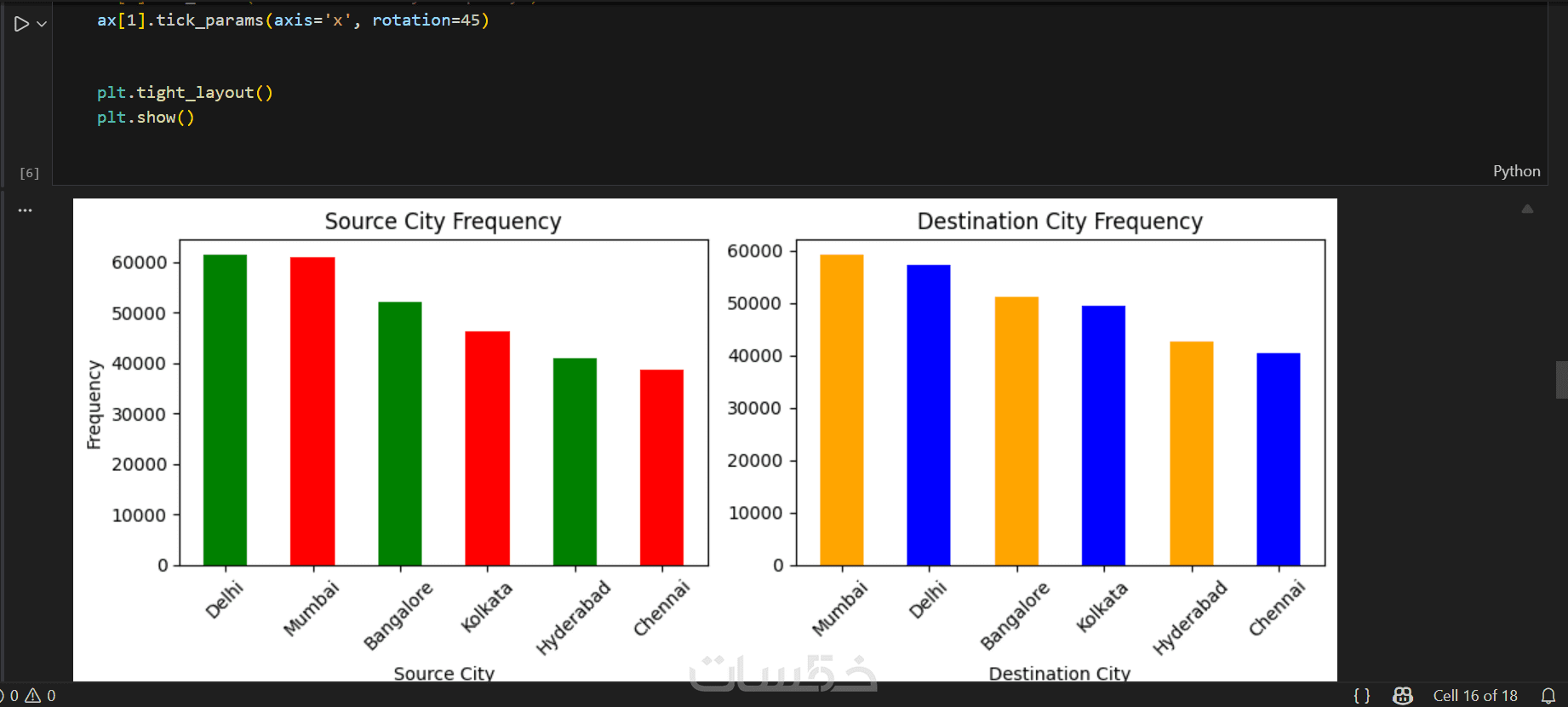The image size is (1568, 707).
Task: Place cursor on plt.tight_layout() line
Action: point(185,93)
